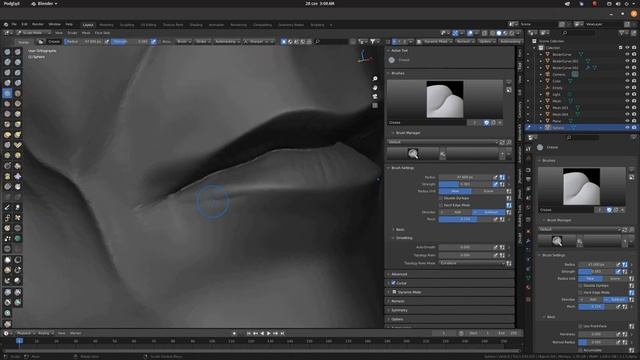Adjust the Strength slider in sidebar
The width and height of the screenshot is (640, 360).
pos(465,184)
